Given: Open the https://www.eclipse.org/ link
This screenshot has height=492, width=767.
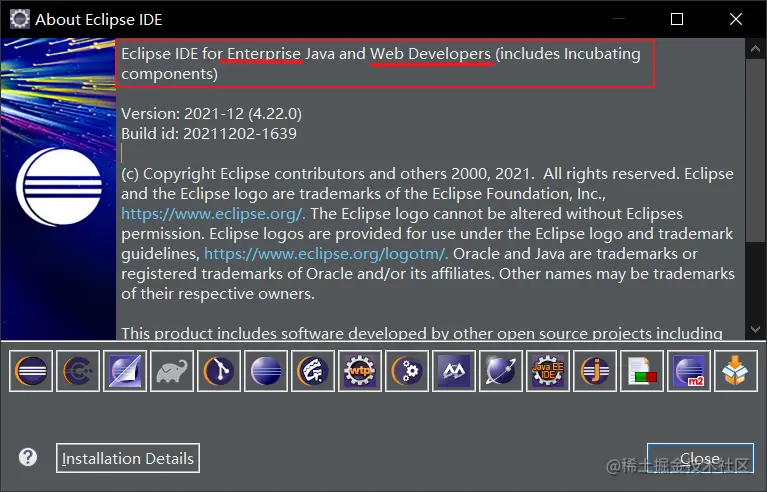Looking at the screenshot, I should click(213, 214).
